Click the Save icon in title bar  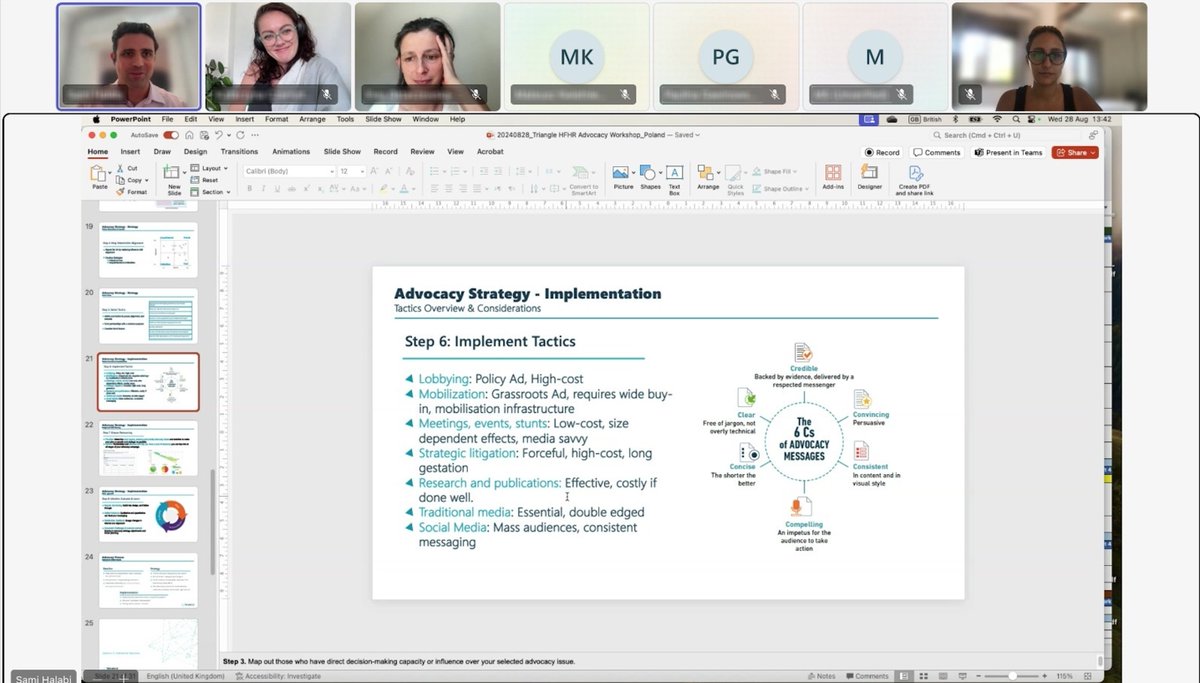point(204,134)
